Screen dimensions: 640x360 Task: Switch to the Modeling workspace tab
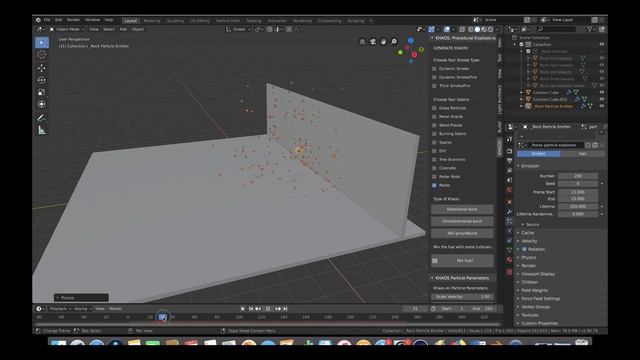coord(152,21)
